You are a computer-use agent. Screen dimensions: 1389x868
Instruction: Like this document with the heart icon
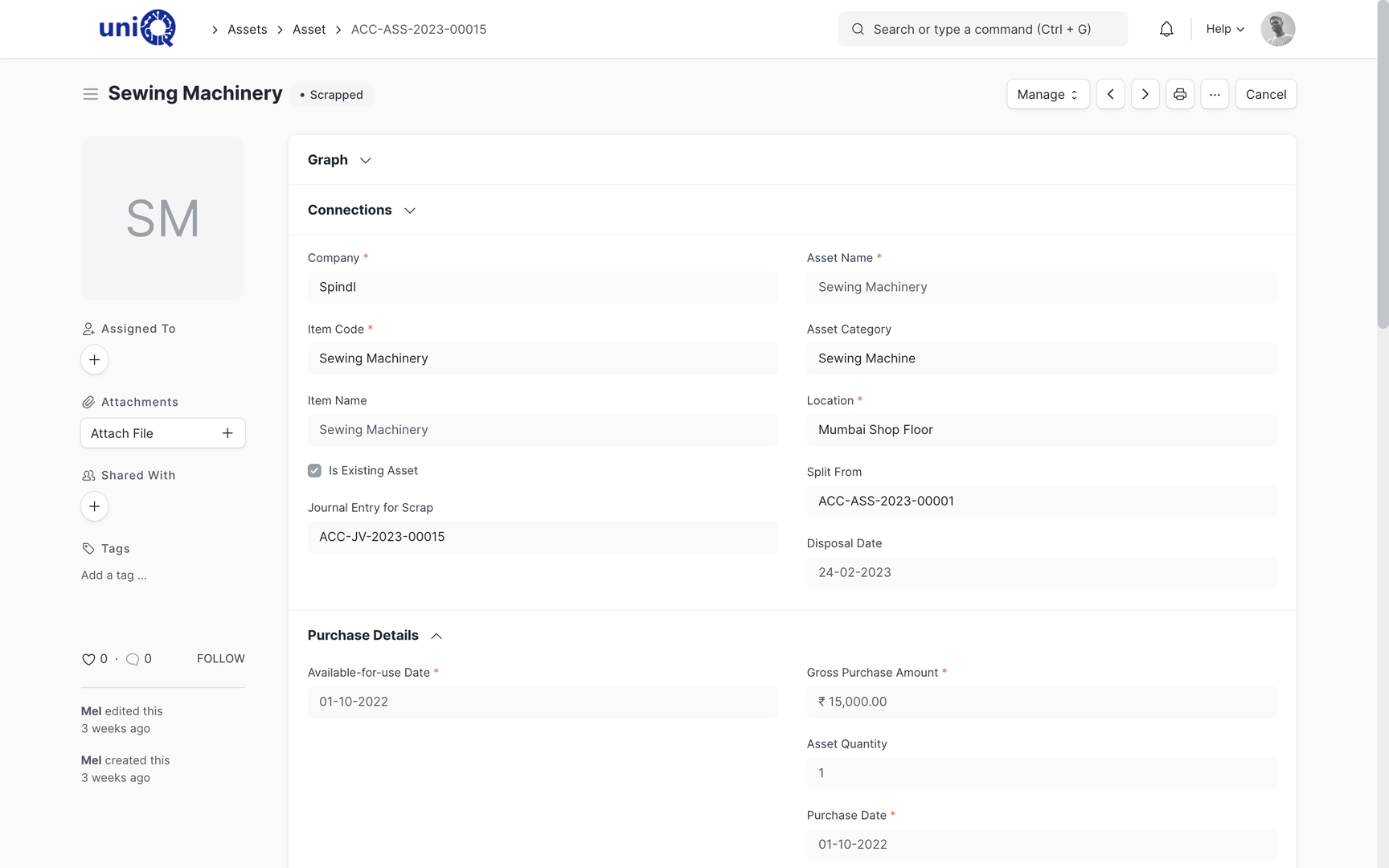[x=88, y=659]
